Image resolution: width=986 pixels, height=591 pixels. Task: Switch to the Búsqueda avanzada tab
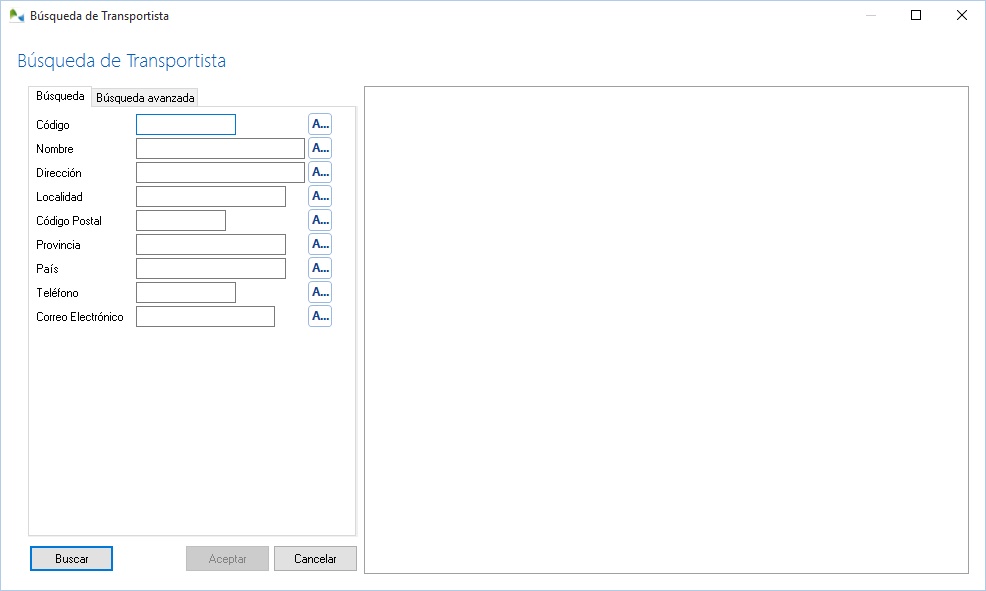coord(145,98)
